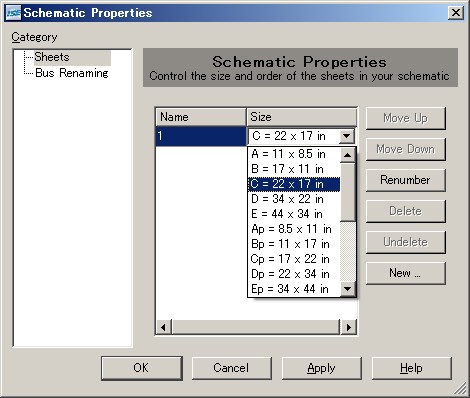Confirm with the OK button

[142, 368]
